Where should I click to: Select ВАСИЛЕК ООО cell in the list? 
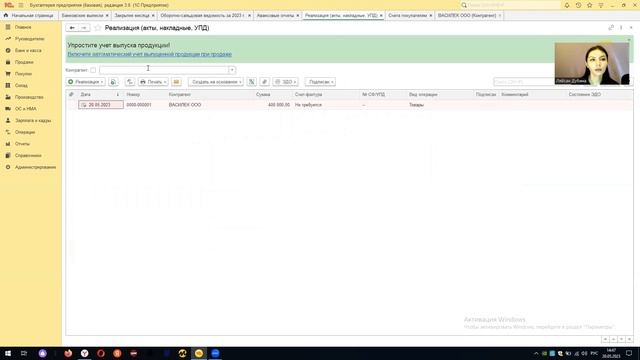[210, 105]
